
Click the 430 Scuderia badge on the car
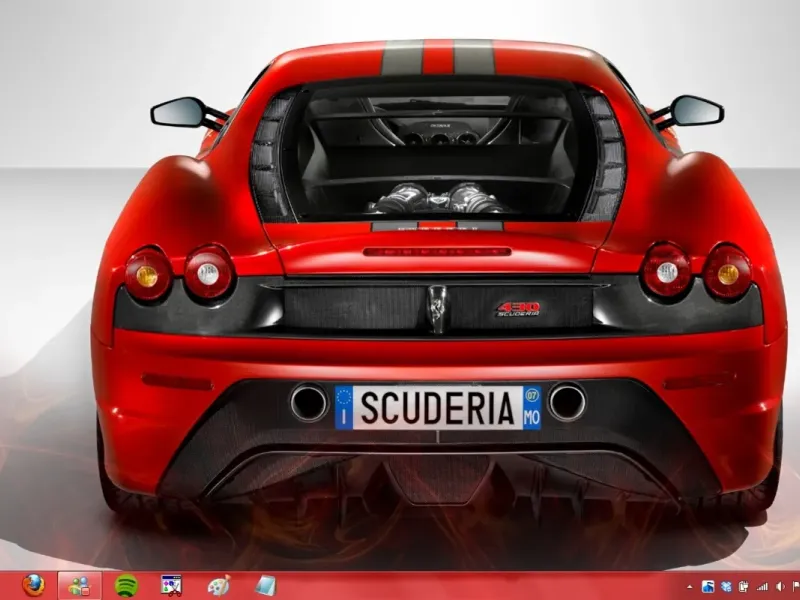(x=519, y=309)
